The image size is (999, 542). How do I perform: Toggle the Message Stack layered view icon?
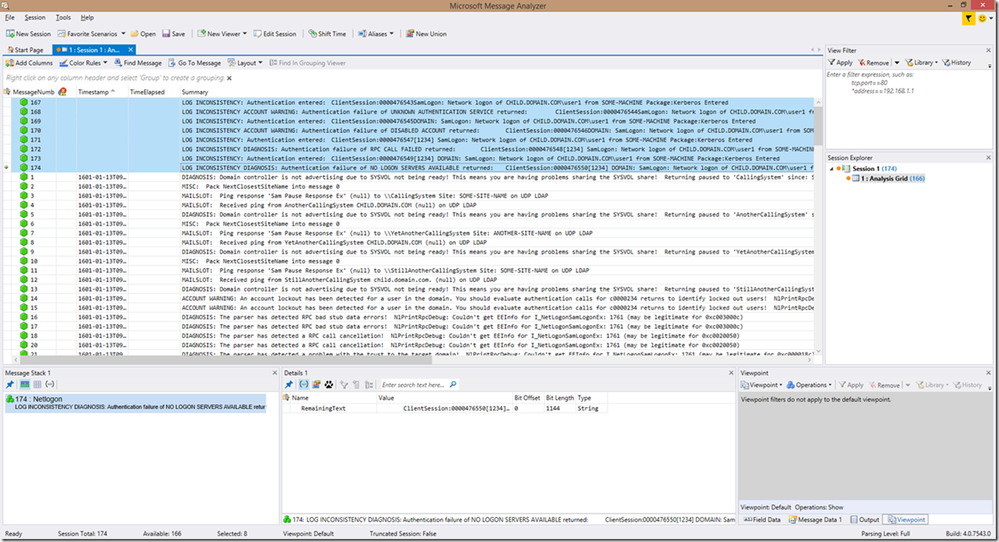[x=25, y=385]
